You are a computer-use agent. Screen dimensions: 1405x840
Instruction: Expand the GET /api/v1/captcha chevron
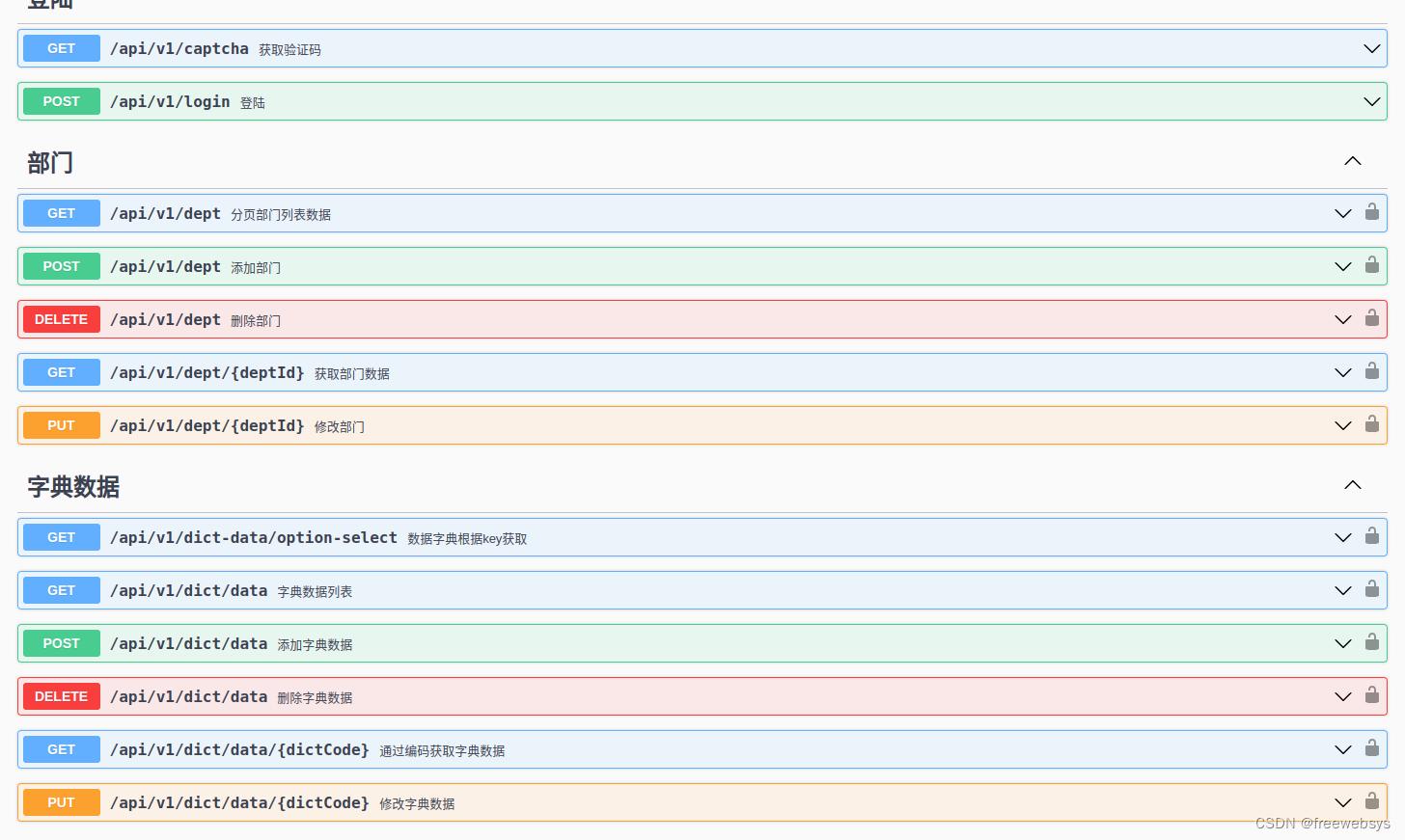pyautogui.click(x=1371, y=48)
